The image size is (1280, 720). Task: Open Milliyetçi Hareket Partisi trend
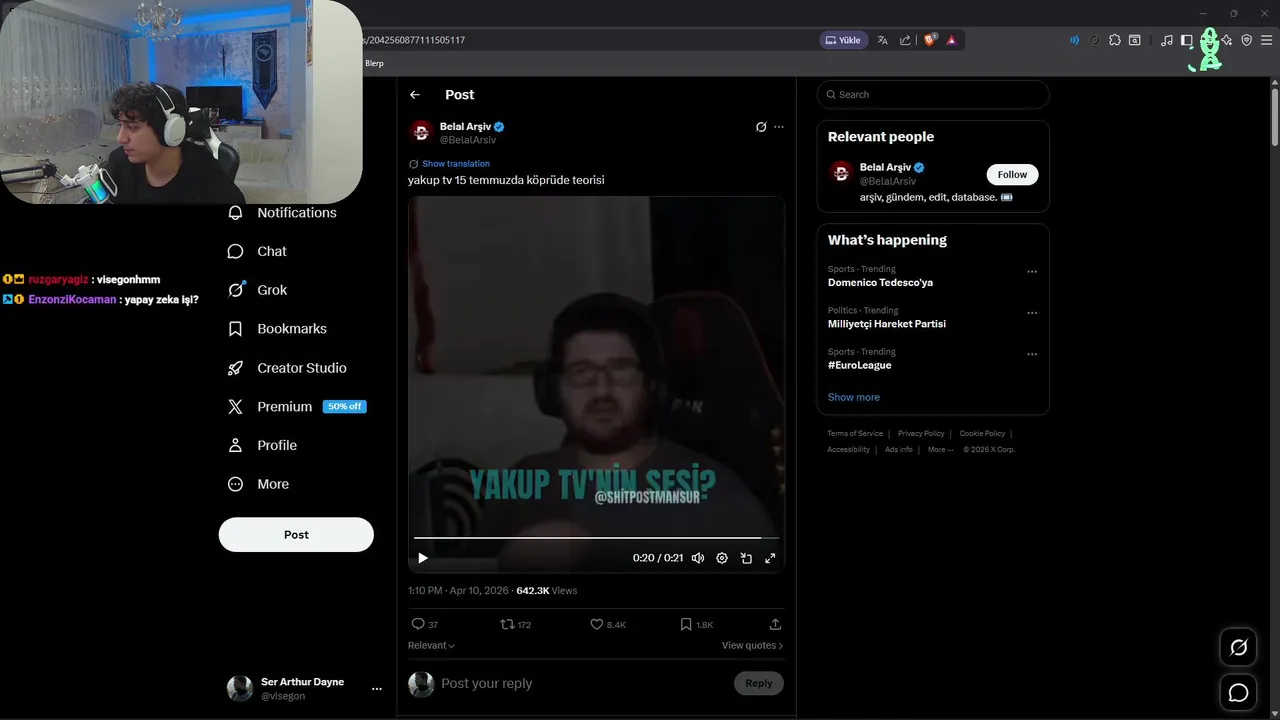point(886,324)
